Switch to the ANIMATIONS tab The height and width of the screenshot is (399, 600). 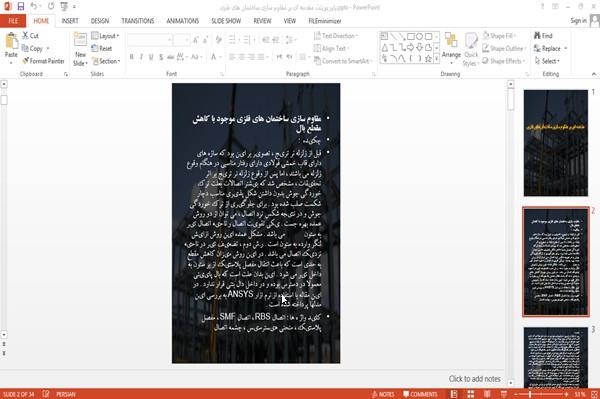[183, 21]
